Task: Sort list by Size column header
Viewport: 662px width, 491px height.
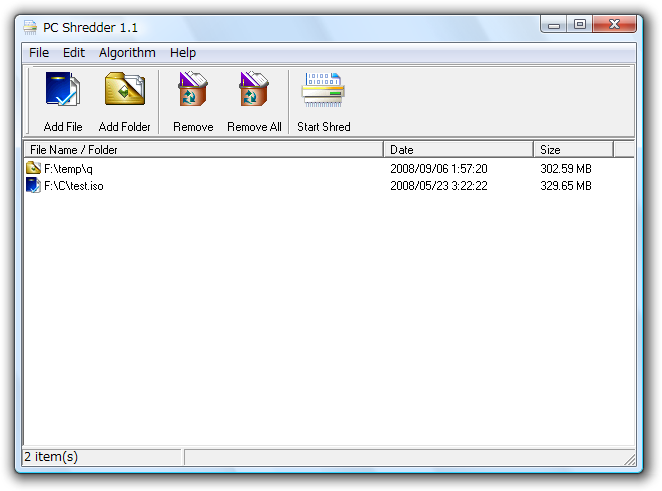Action: tap(573, 149)
